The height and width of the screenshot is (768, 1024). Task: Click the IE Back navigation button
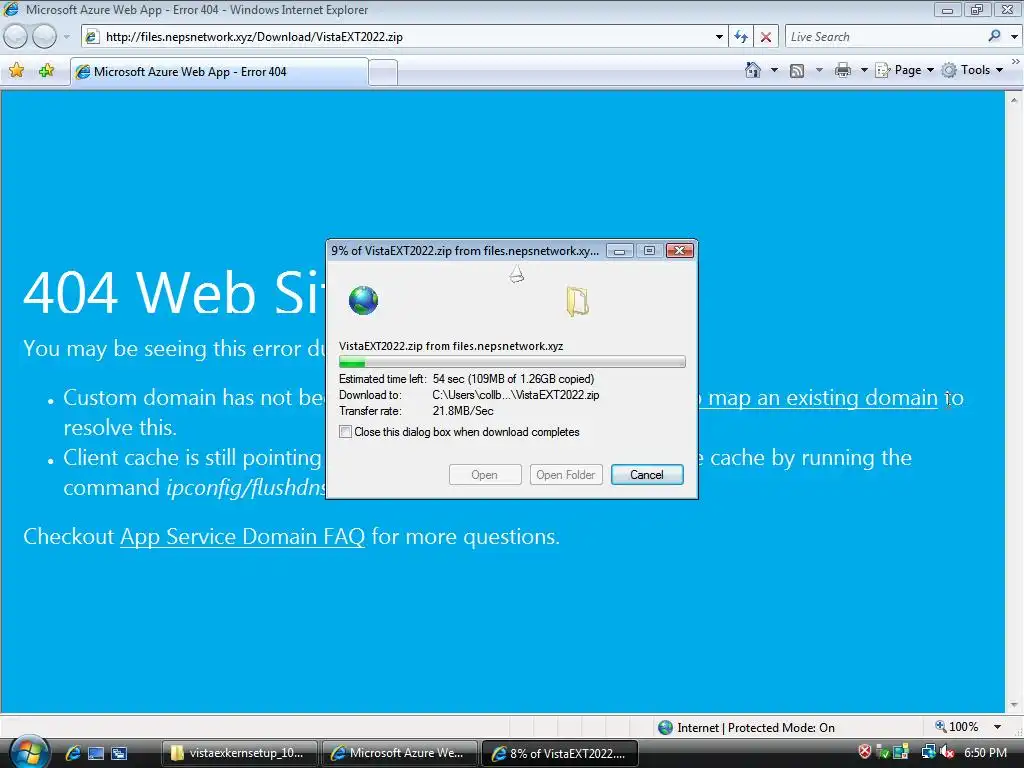(x=15, y=37)
